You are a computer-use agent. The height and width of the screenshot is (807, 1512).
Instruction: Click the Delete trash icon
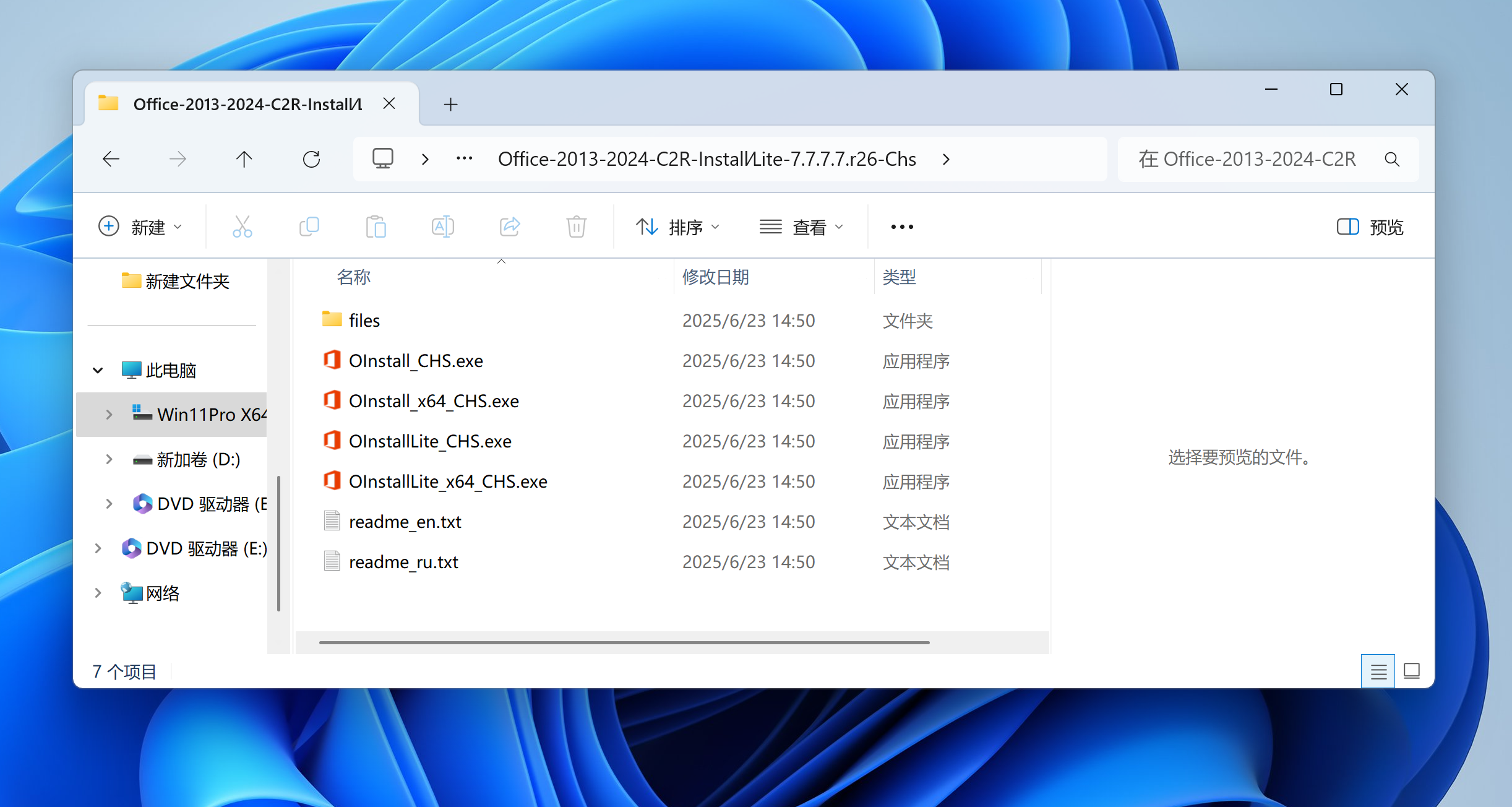click(576, 227)
